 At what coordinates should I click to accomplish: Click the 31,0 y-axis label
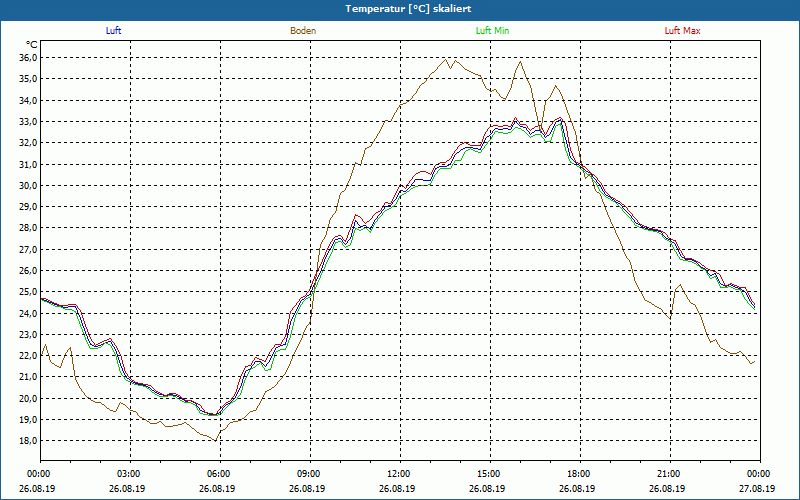coord(29,164)
